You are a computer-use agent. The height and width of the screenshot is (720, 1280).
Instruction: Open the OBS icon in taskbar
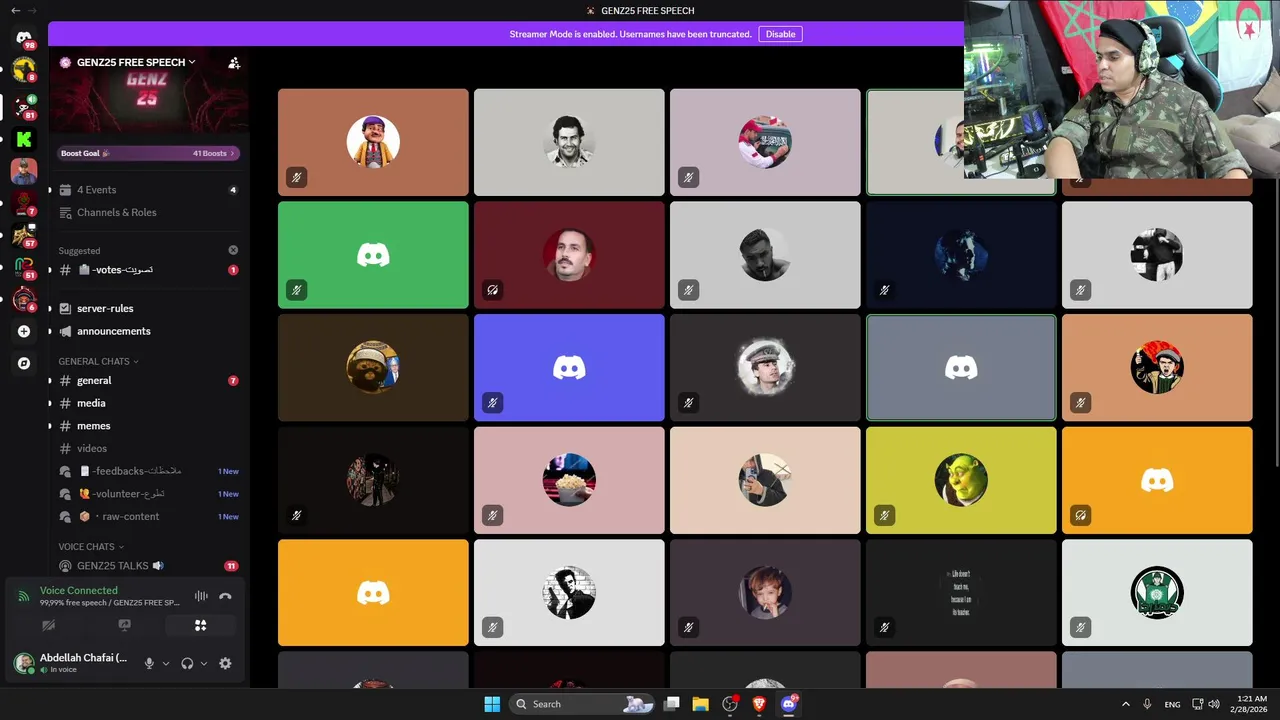coord(730,704)
